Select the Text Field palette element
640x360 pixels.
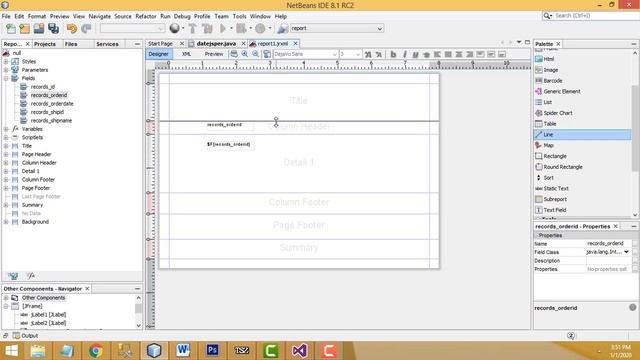click(x=554, y=210)
